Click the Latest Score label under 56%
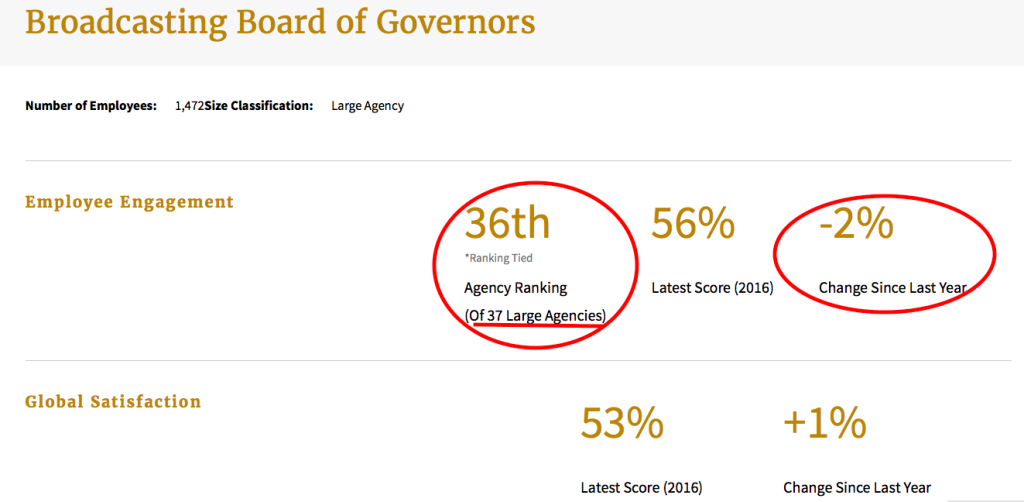Image resolution: width=1024 pixels, height=502 pixels. pyautogui.click(x=712, y=288)
